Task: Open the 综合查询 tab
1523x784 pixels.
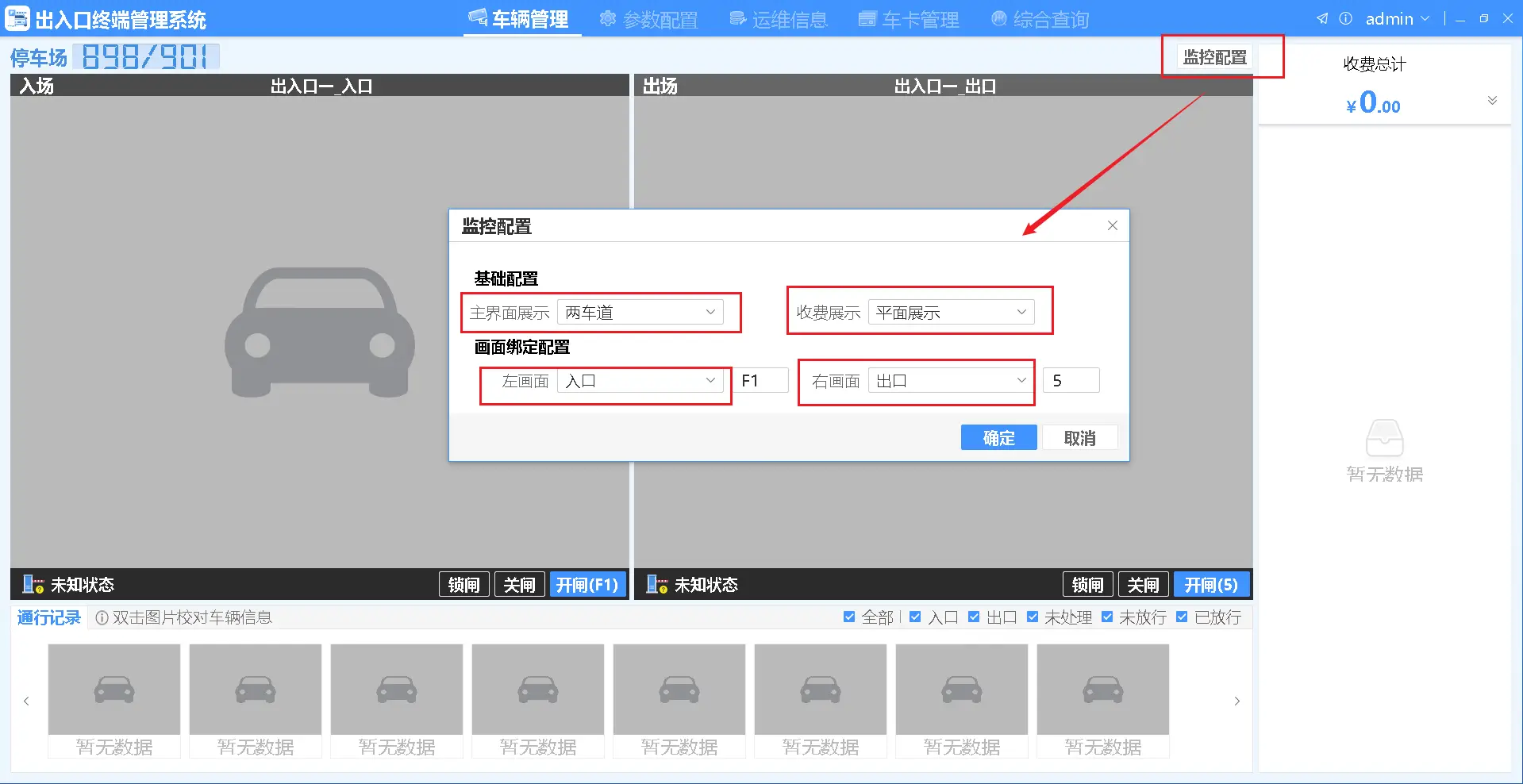Action: tap(1040, 19)
